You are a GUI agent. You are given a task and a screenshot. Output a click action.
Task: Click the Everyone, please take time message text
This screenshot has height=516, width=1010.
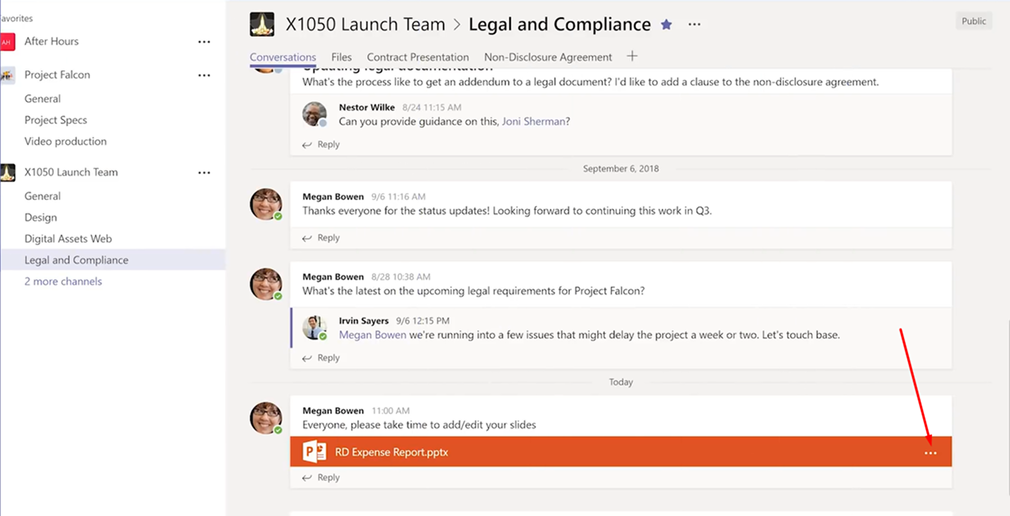(x=419, y=425)
